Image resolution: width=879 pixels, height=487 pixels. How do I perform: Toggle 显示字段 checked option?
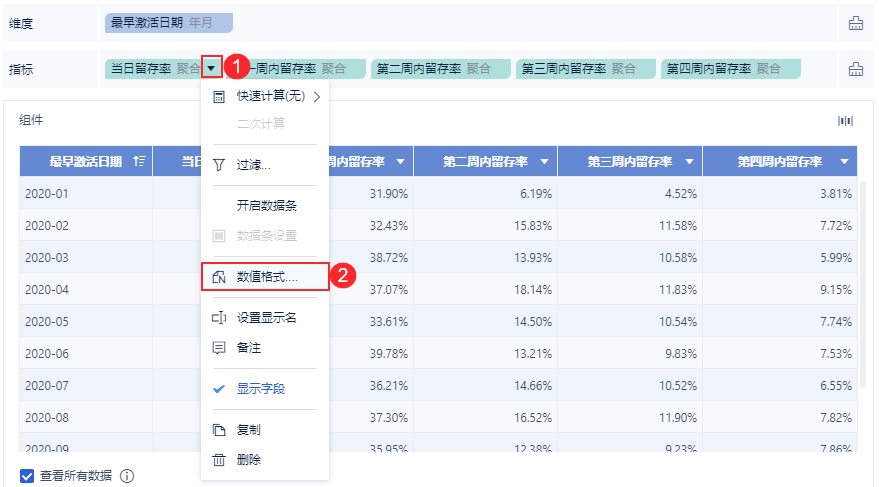pos(260,389)
